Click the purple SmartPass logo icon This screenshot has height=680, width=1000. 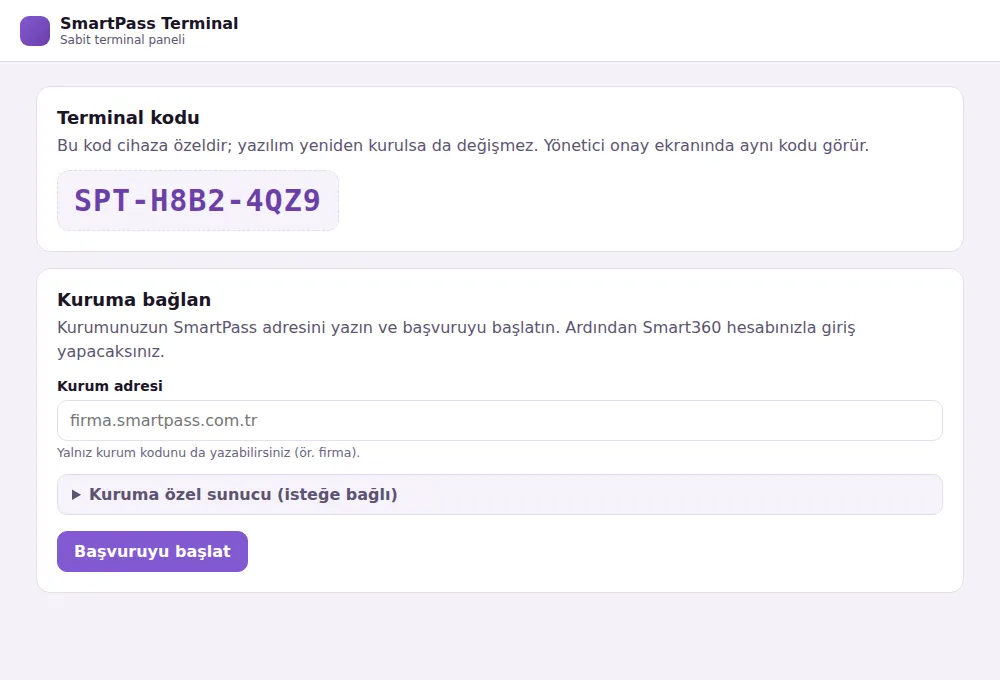[x=35, y=31]
